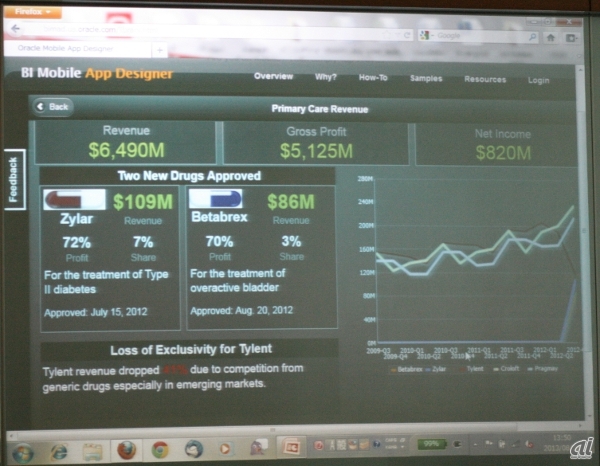Image resolution: width=600 pixels, height=466 pixels.
Task: Open Google Chrome from the taskbar
Action: pos(160,449)
